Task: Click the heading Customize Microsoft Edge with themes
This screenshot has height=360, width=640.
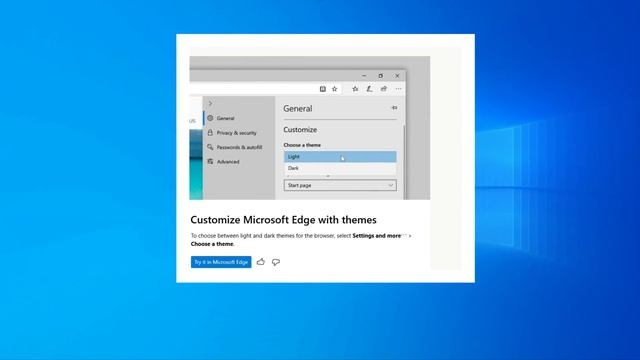Action: point(283,220)
